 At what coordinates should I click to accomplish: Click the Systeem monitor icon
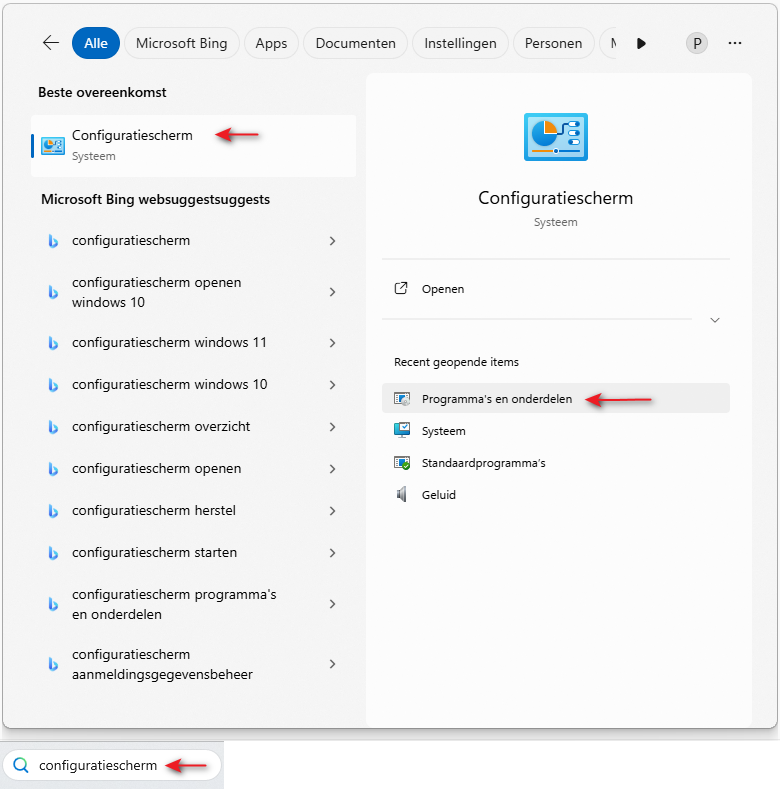pyautogui.click(x=402, y=430)
